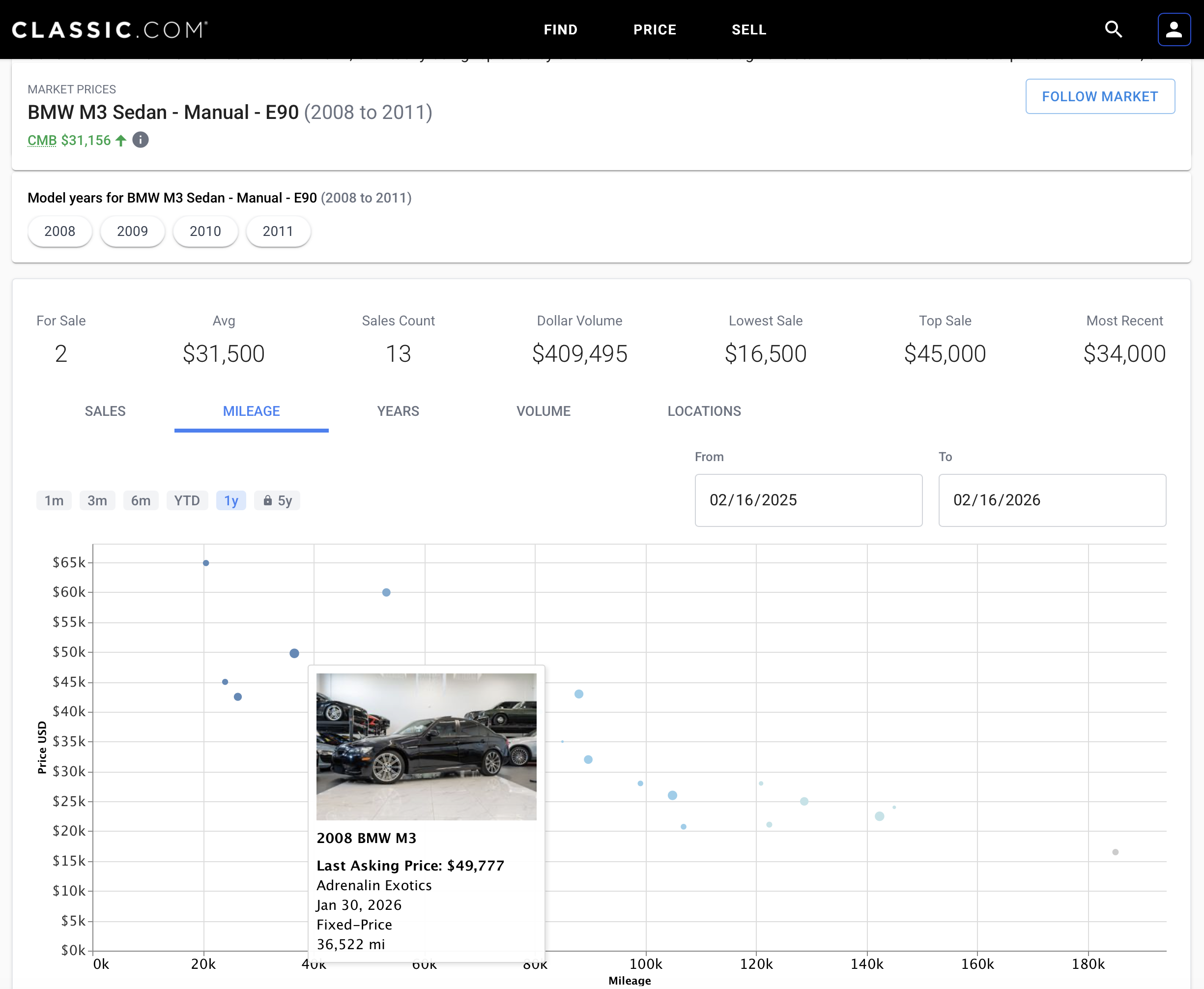Set chart range to 1m
1204x989 pixels.
(x=54, y=500)
